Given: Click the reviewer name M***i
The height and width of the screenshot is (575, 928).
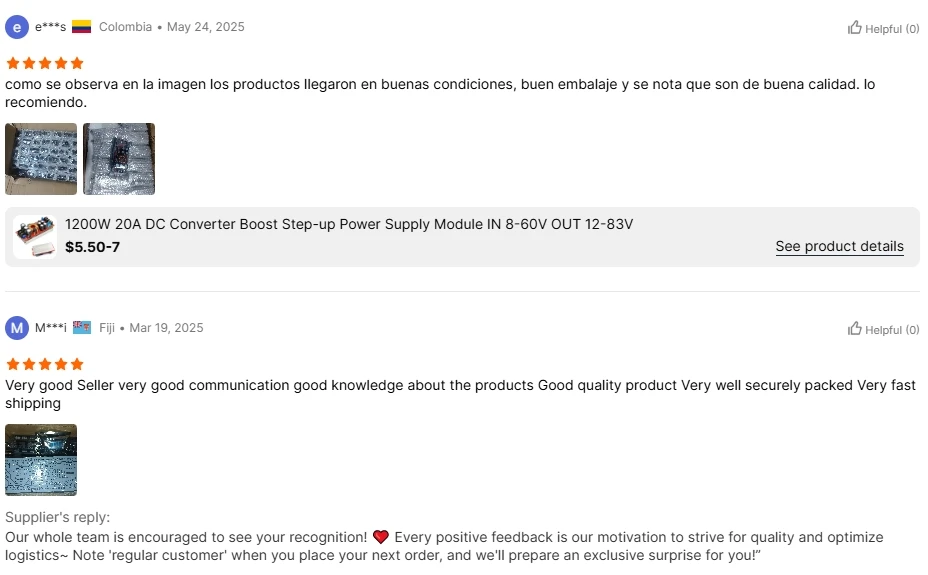Looking at the screenshot, I should [x=50, y=328].
